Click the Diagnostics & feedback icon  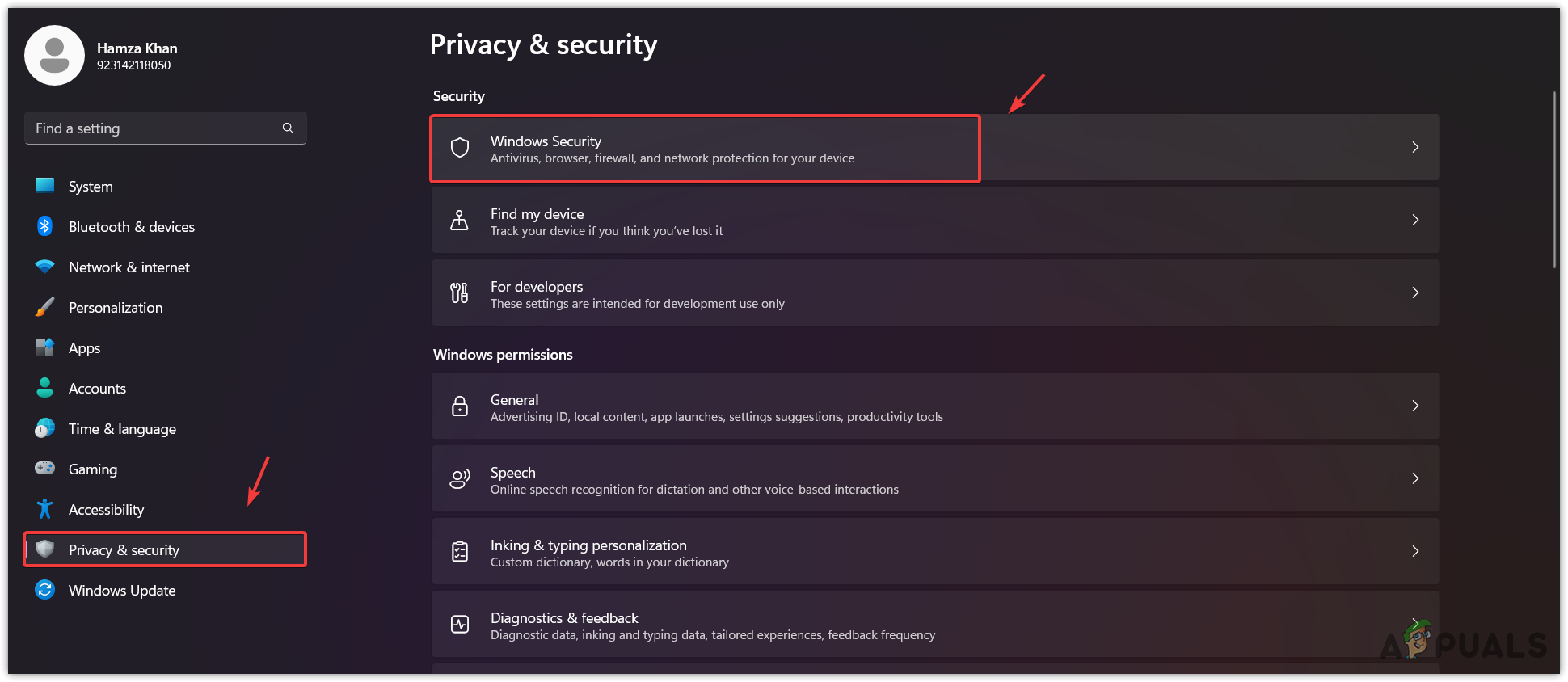[x=460, y=624]
